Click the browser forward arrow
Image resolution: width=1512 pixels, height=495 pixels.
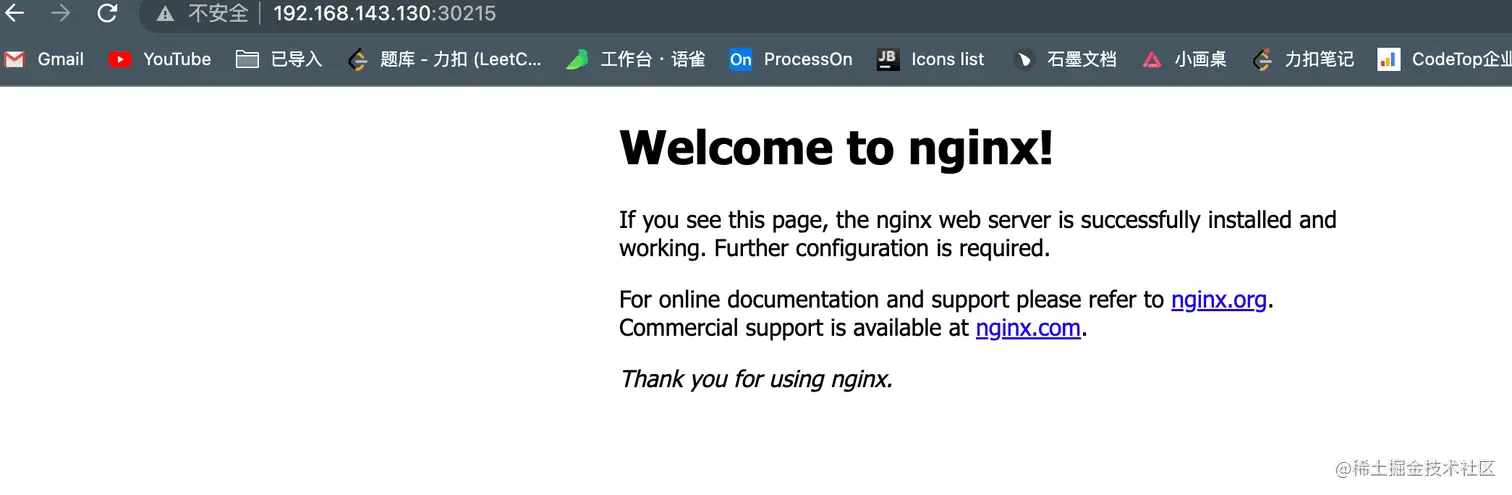(x=61, y=13)
